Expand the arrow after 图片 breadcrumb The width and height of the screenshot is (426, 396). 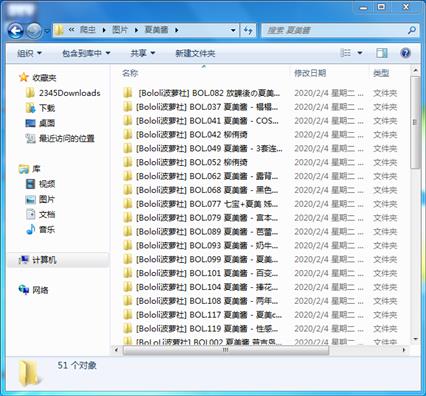pos(136,30)
